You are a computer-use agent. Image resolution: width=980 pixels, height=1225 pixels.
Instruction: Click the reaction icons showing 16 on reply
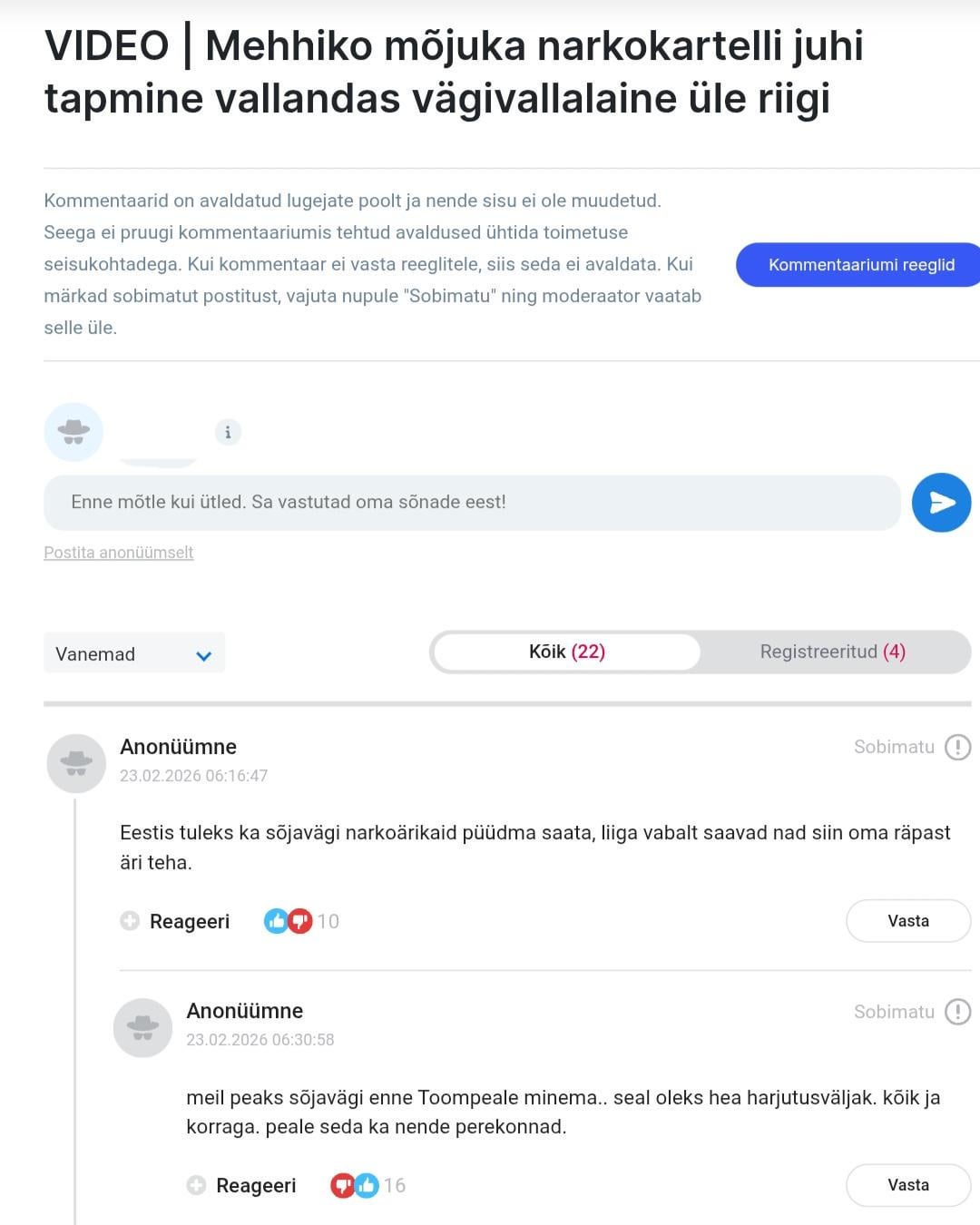point(354,1185)
